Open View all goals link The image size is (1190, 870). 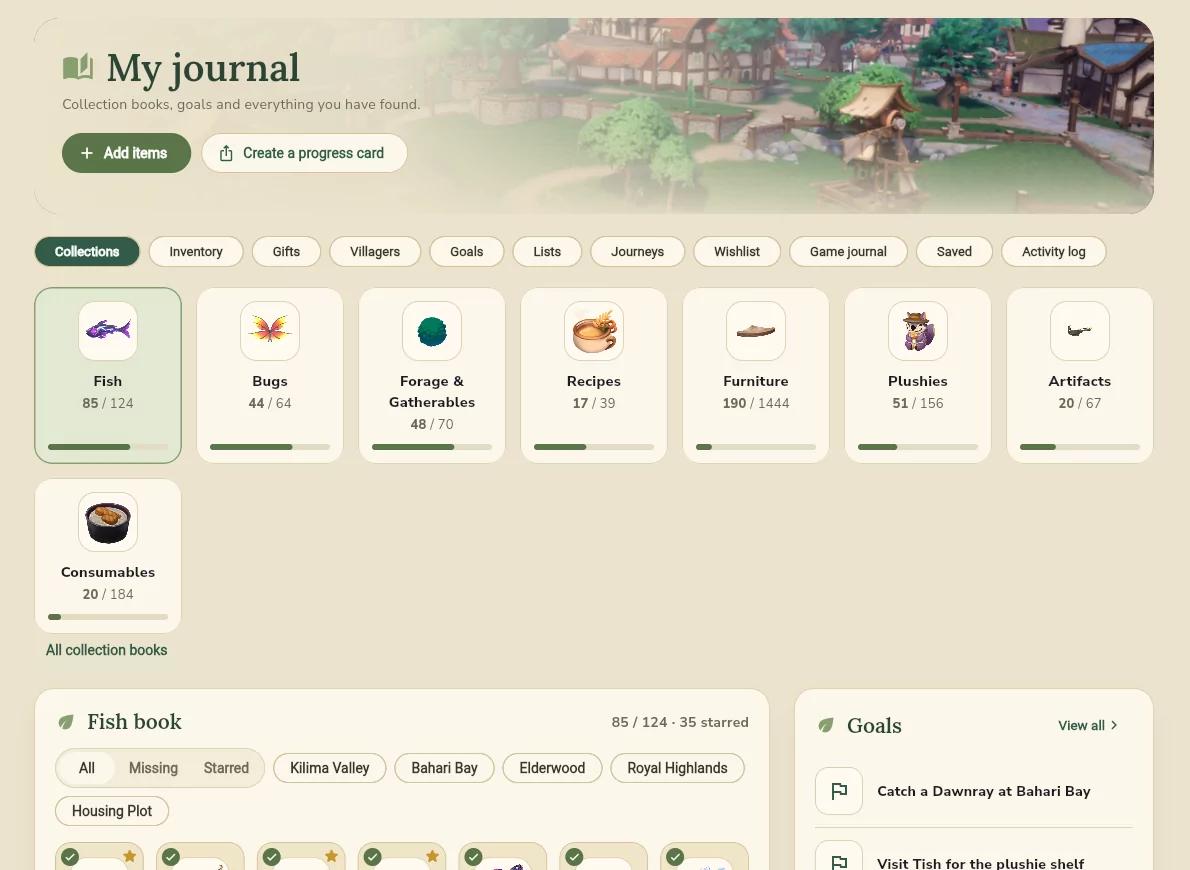click(x=1088, y=725)
